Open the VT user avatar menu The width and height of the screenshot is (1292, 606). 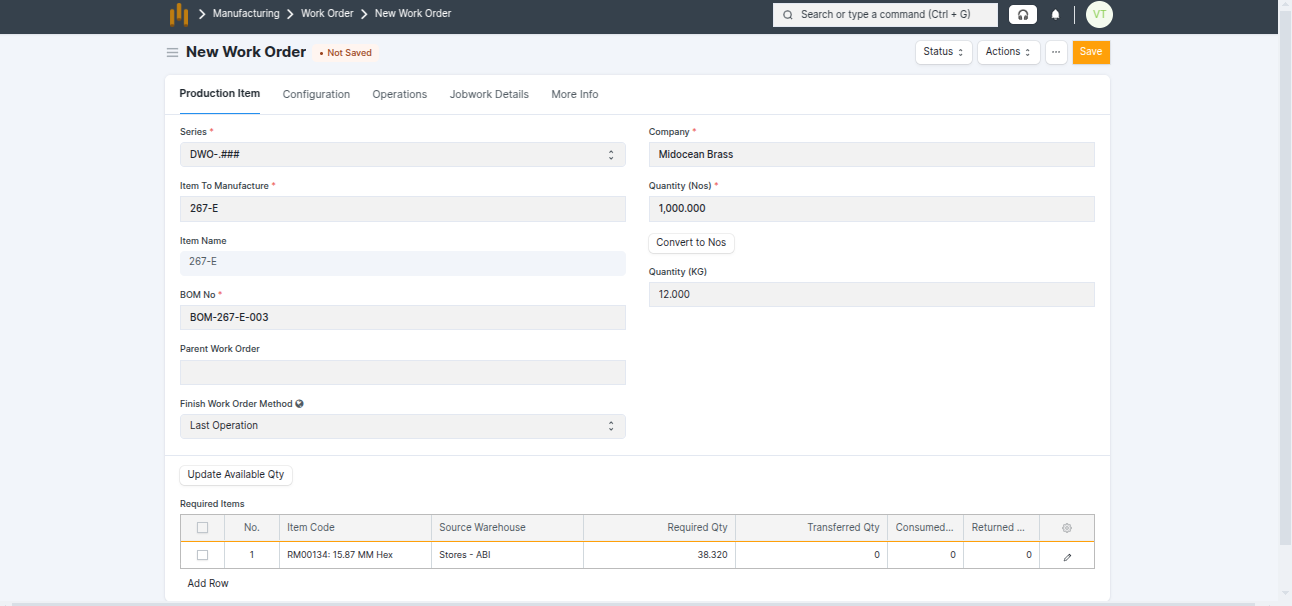pyautogui.click(x=1099, y=14)
